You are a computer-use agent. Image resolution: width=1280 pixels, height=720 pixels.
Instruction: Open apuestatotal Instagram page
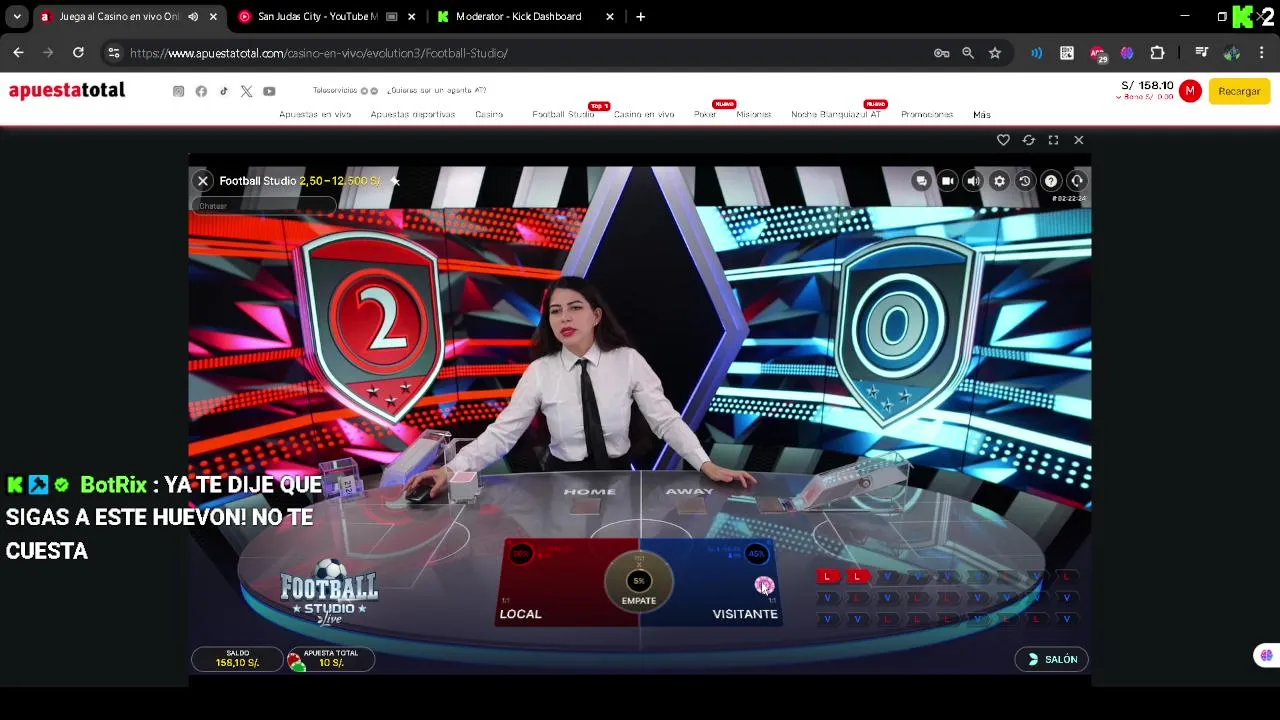pyautogui.click(x=178, y=91)
